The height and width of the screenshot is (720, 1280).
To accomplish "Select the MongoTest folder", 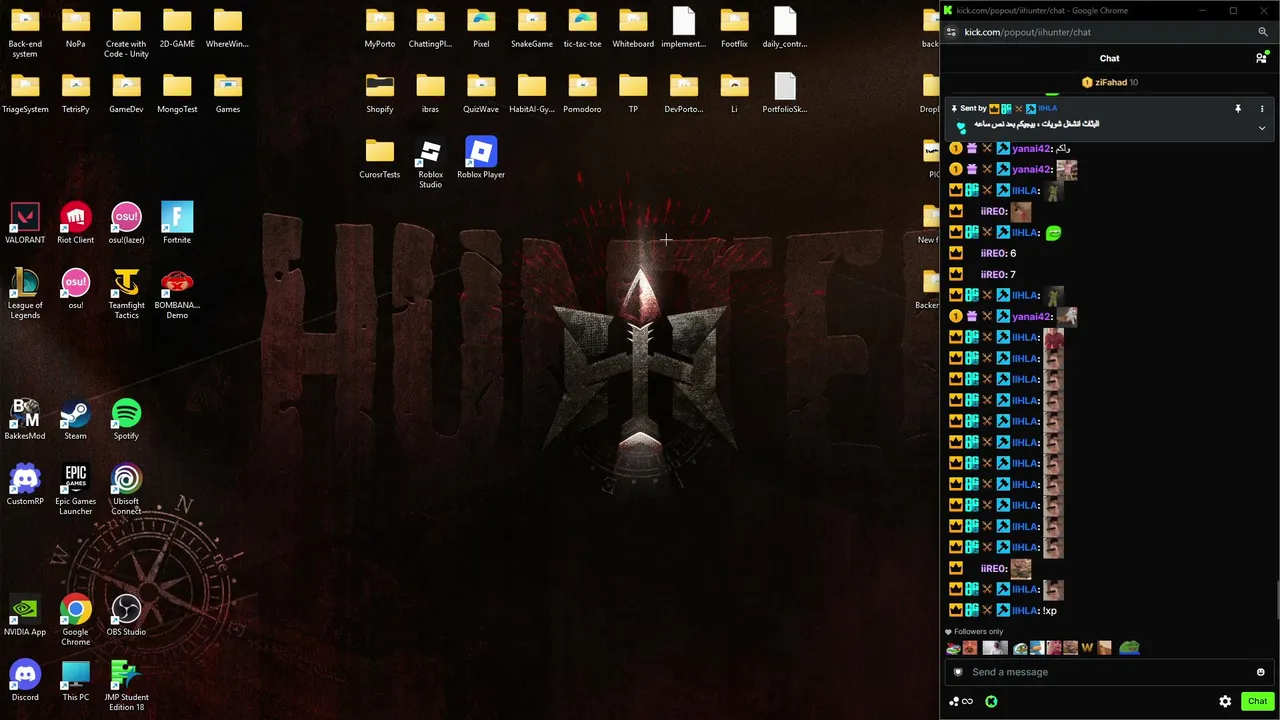I will point(177,93).
